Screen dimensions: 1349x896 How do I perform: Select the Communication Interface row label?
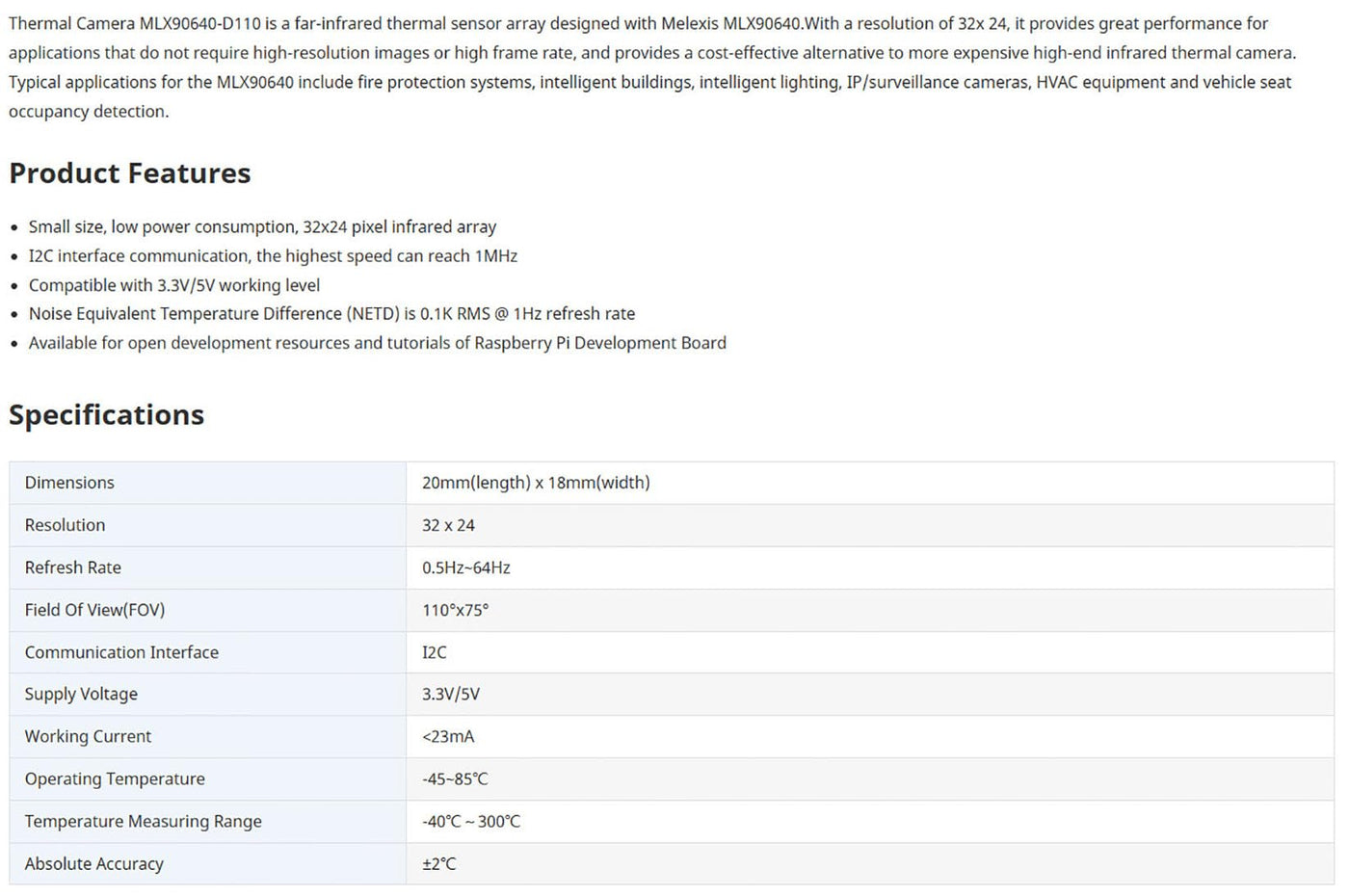point(121,652)
